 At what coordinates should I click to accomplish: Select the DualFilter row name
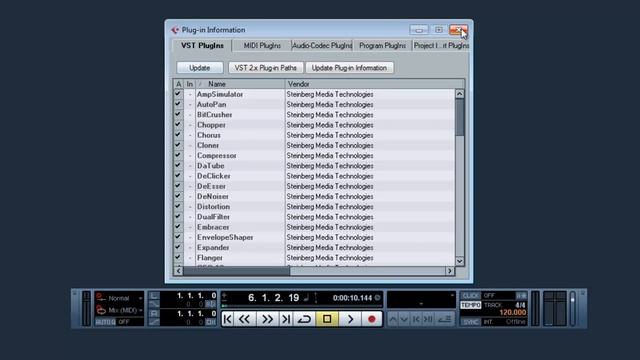click(x=213, y=217)
